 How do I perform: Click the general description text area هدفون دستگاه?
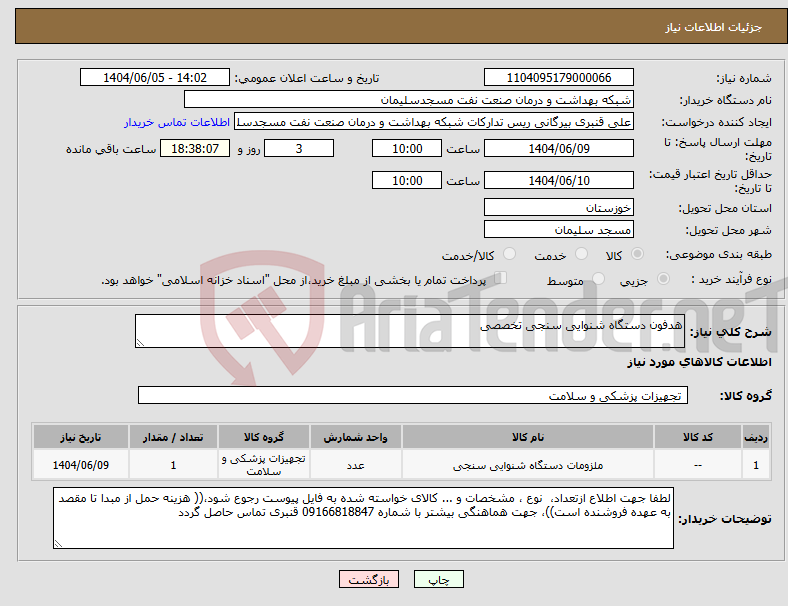click(410, 331)
